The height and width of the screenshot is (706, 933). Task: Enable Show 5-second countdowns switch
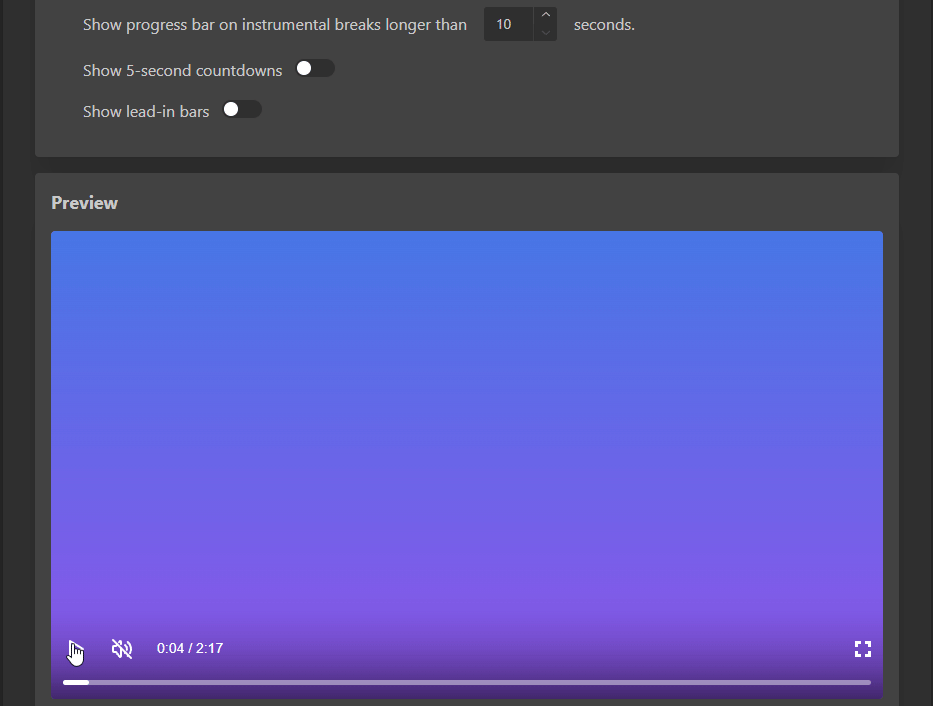315,69
